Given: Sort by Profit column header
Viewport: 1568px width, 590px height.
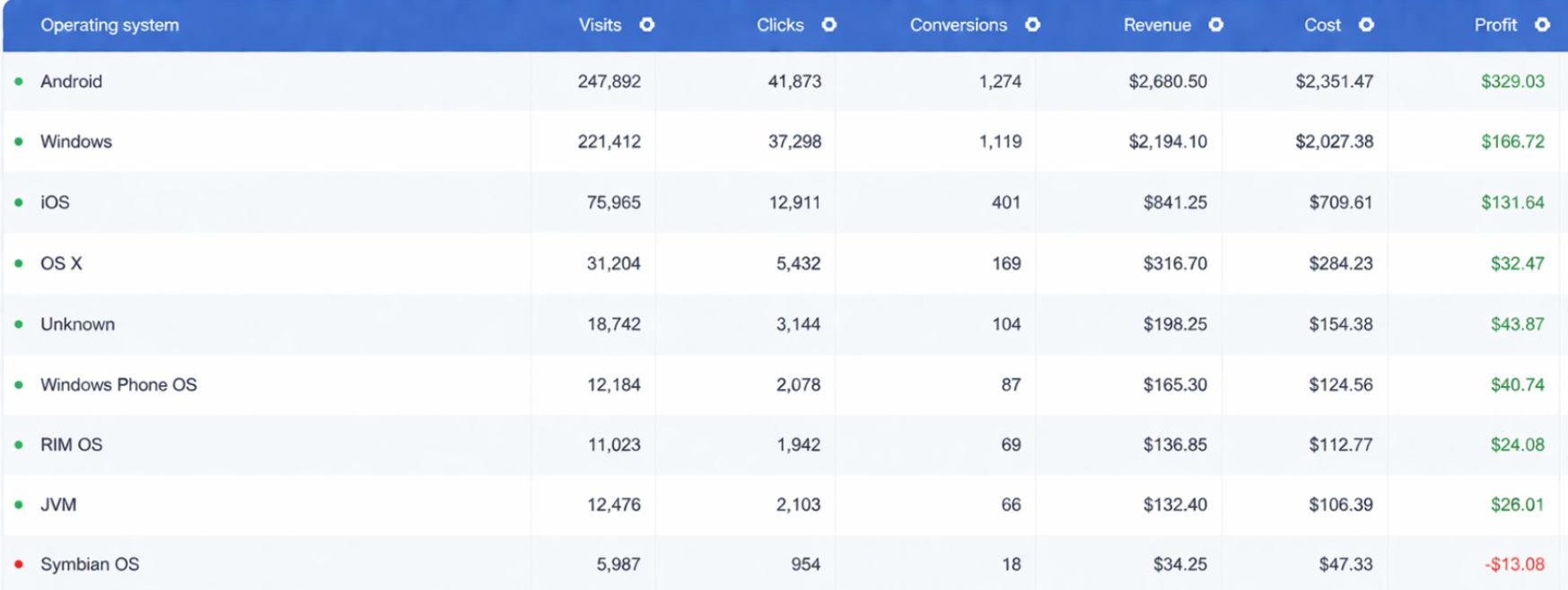Looking at the screenshot, I should click(x=1495, y=25).
